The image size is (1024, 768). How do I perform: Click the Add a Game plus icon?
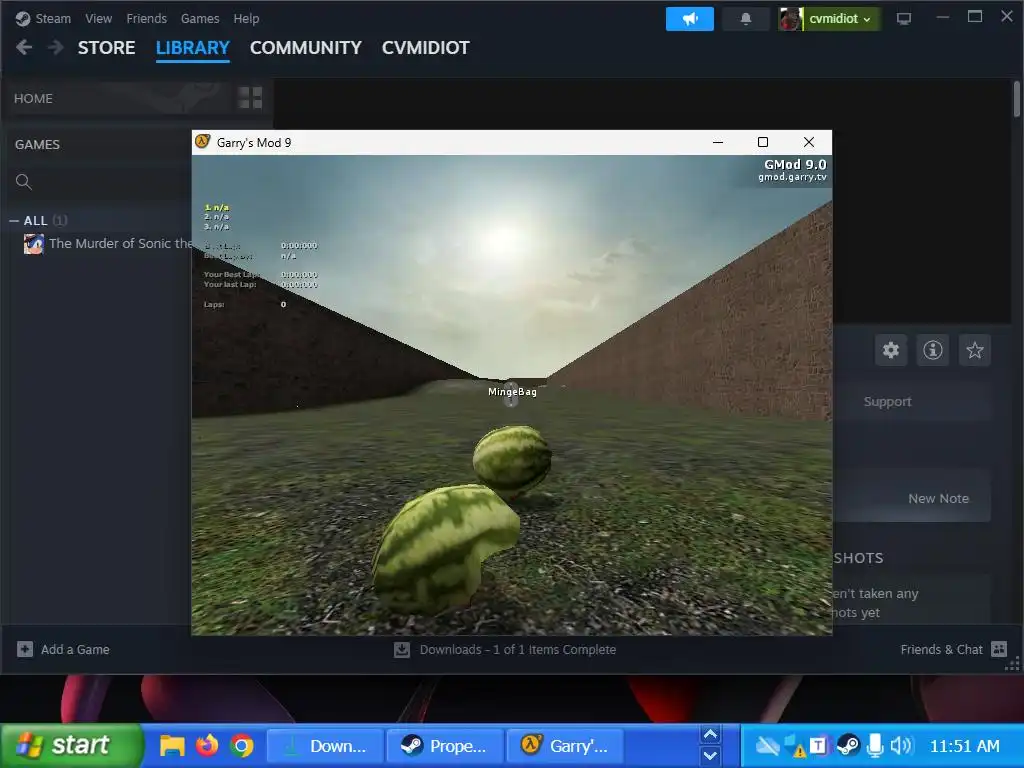(25, 649)
